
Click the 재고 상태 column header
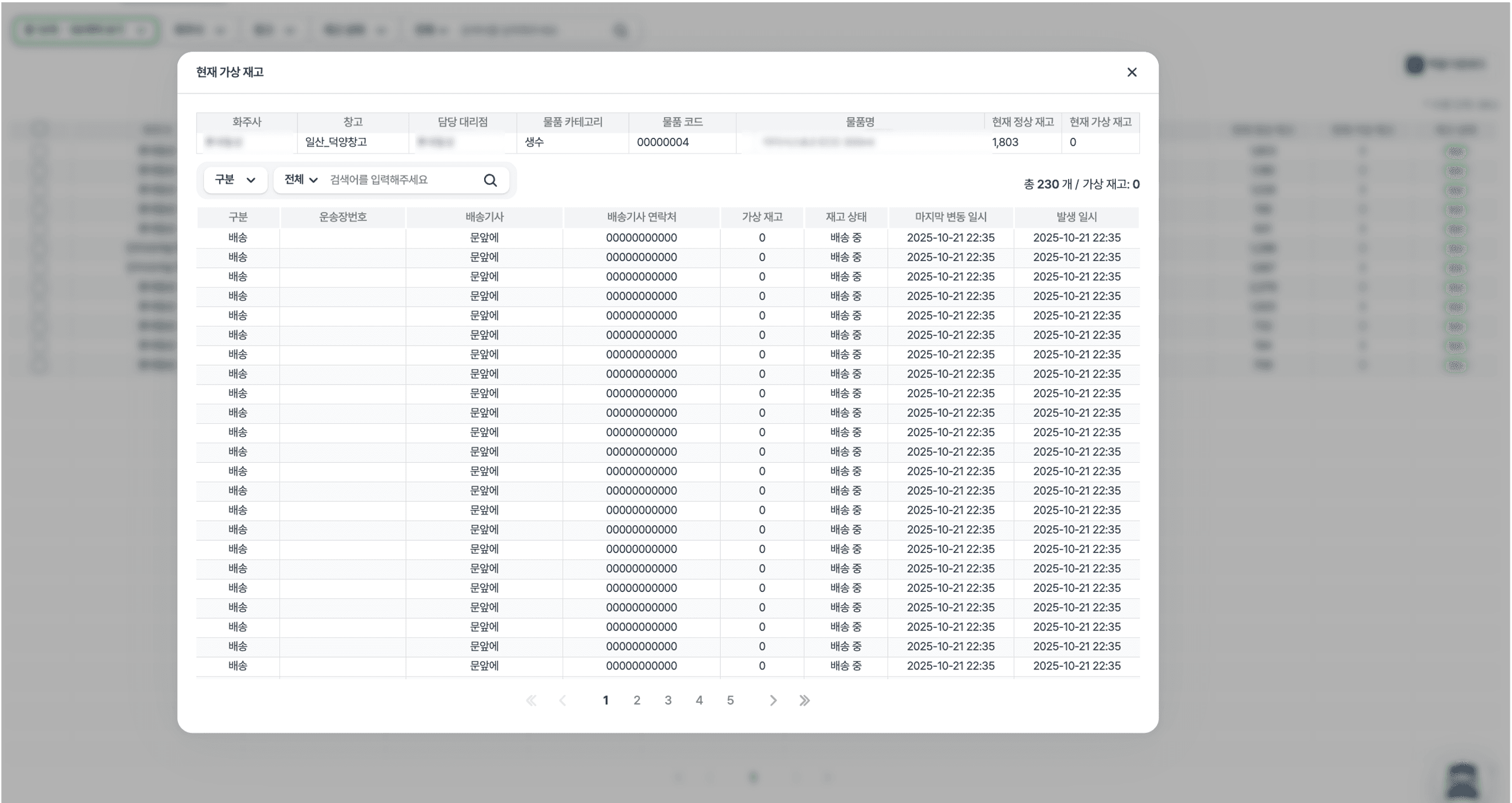pyautogui.click(x=846, y=217)
